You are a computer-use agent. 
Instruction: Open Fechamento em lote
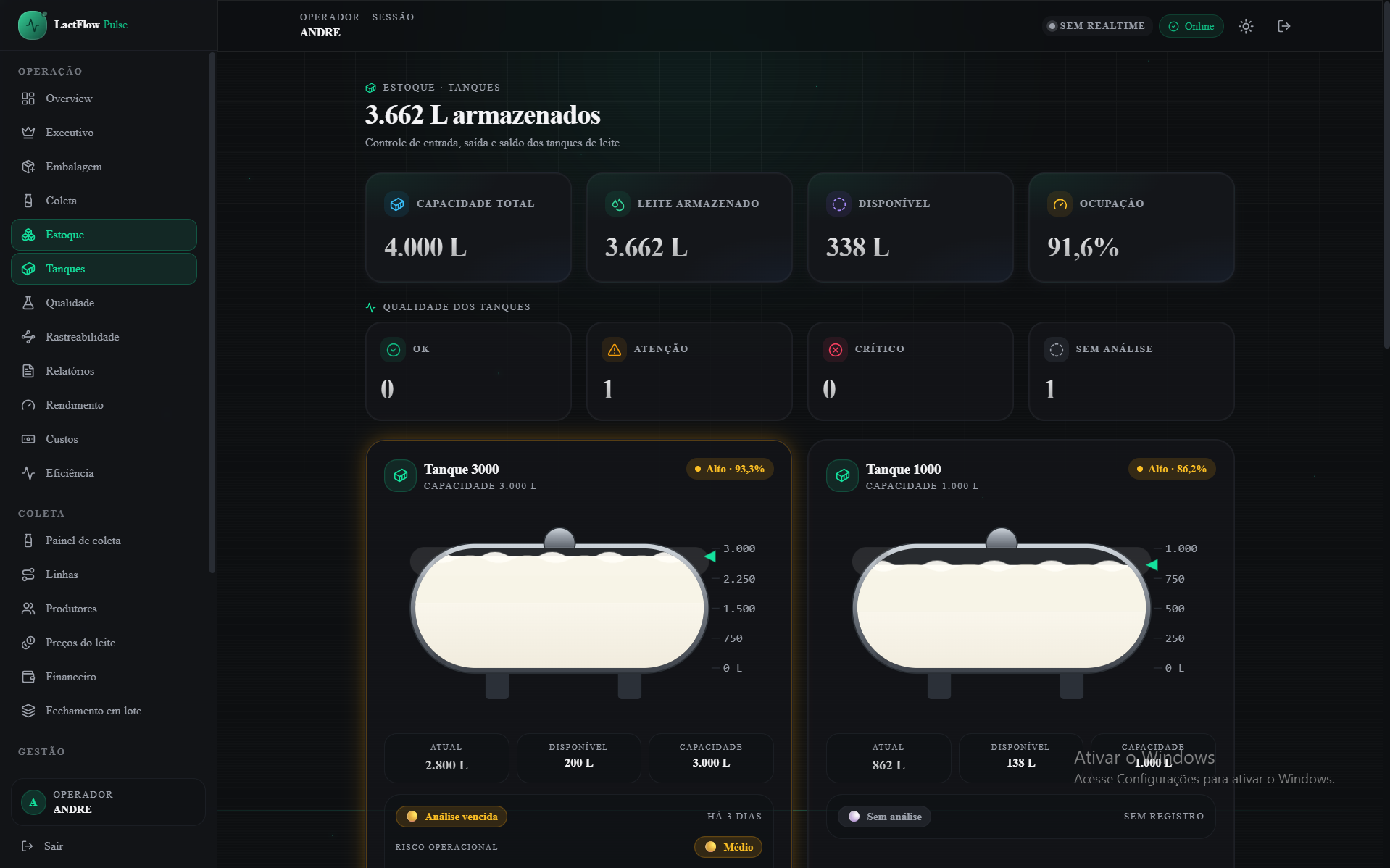click(x=104, y=711)
